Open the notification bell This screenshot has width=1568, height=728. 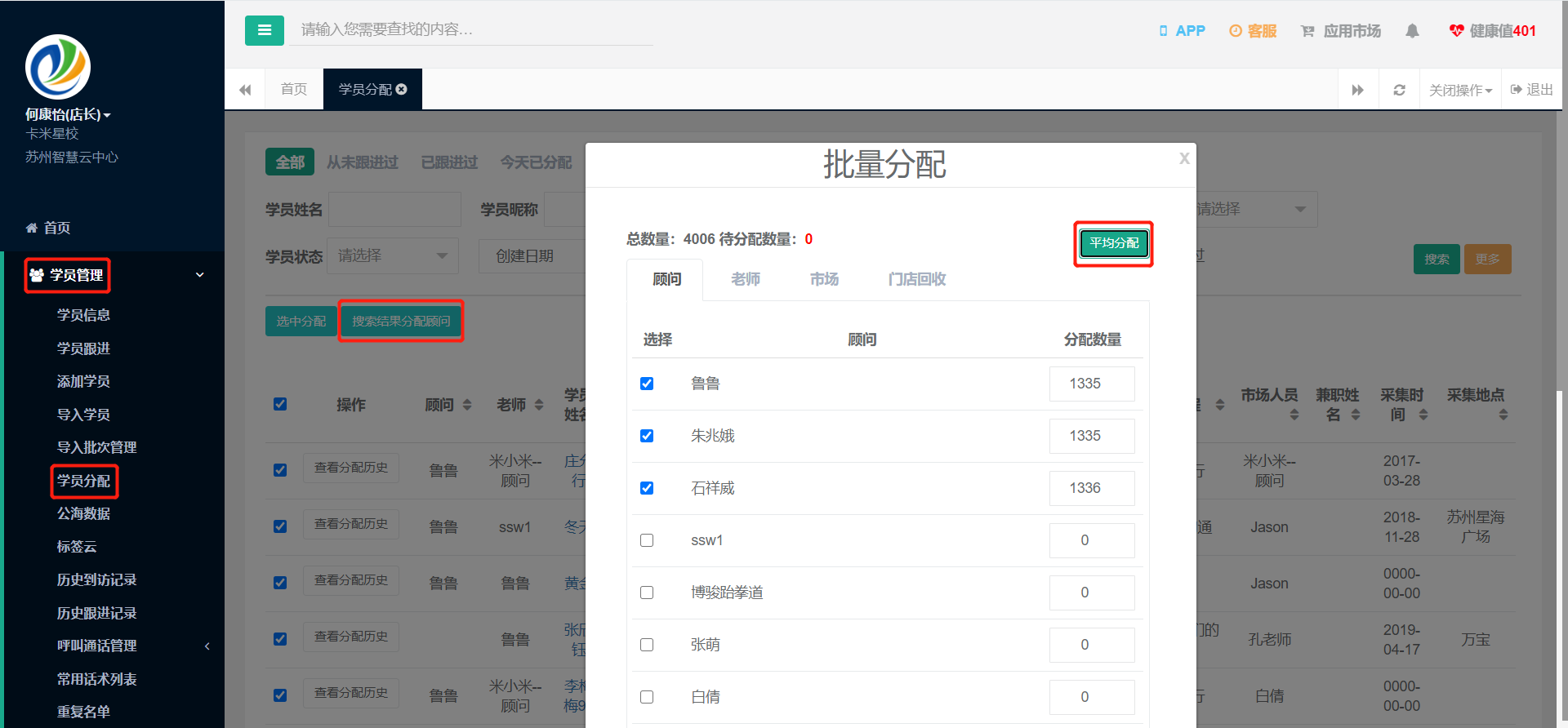(x=1412, y=31)
